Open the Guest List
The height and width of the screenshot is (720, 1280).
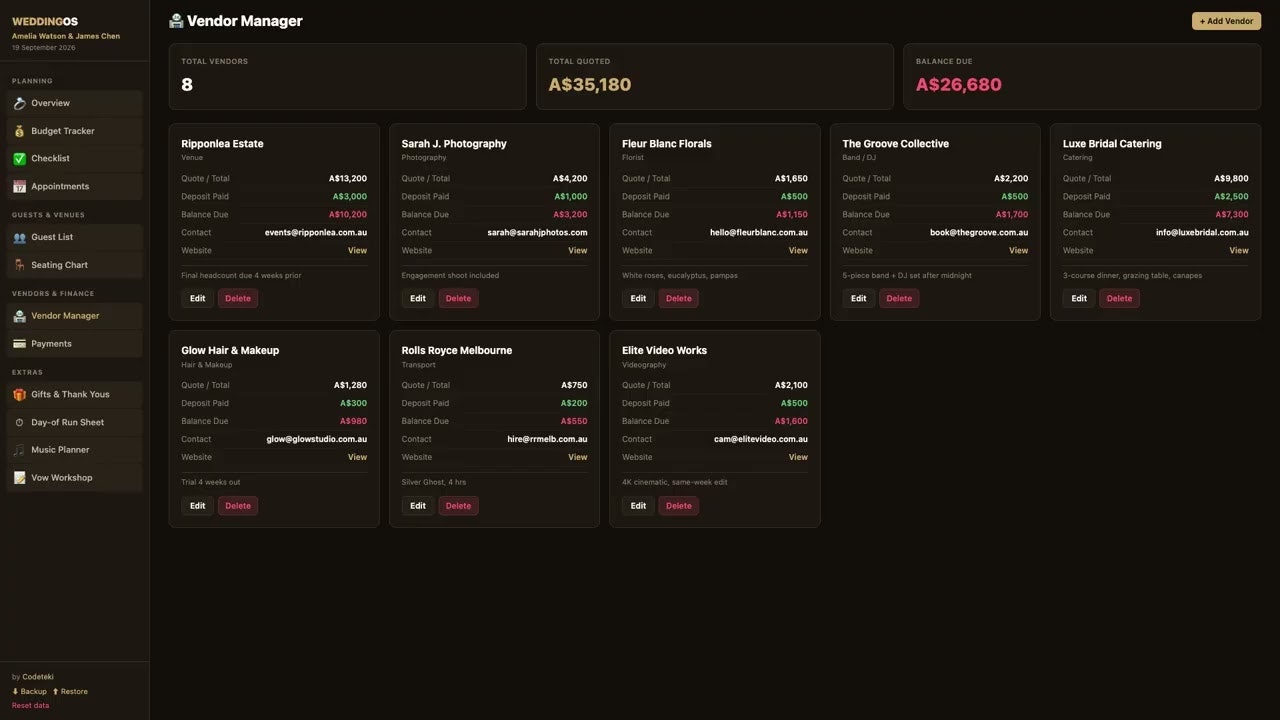click(x=74, y=237)
